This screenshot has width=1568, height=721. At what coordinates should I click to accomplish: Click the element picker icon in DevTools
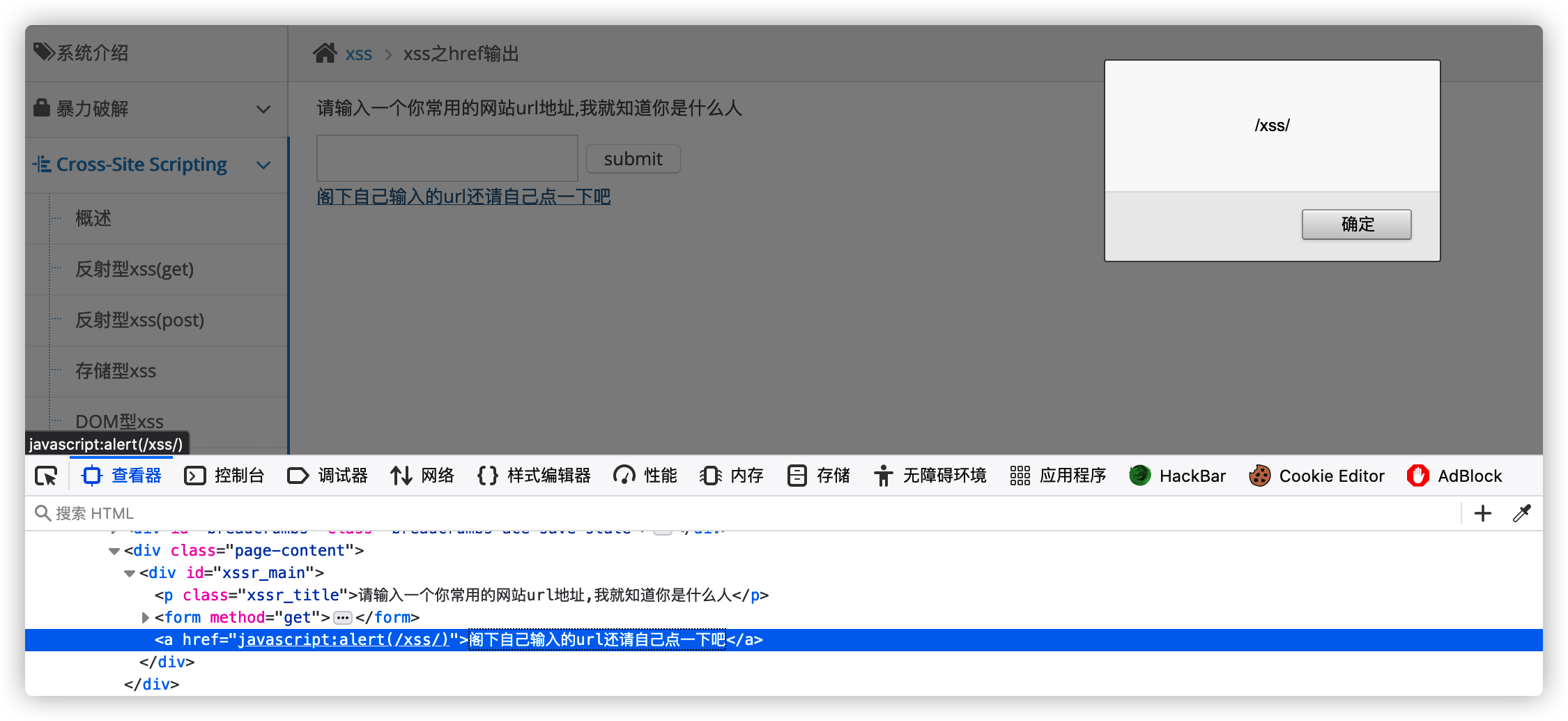pos(46,476)
